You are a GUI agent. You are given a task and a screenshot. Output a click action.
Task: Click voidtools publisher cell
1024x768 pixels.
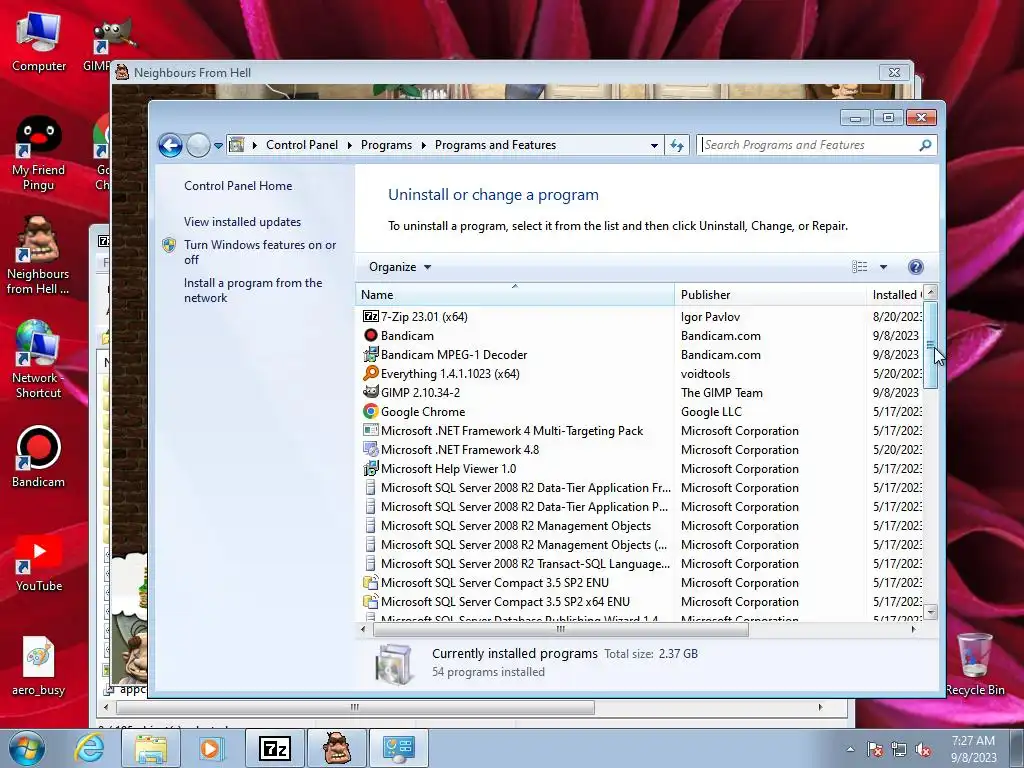[x=705, y=374]
